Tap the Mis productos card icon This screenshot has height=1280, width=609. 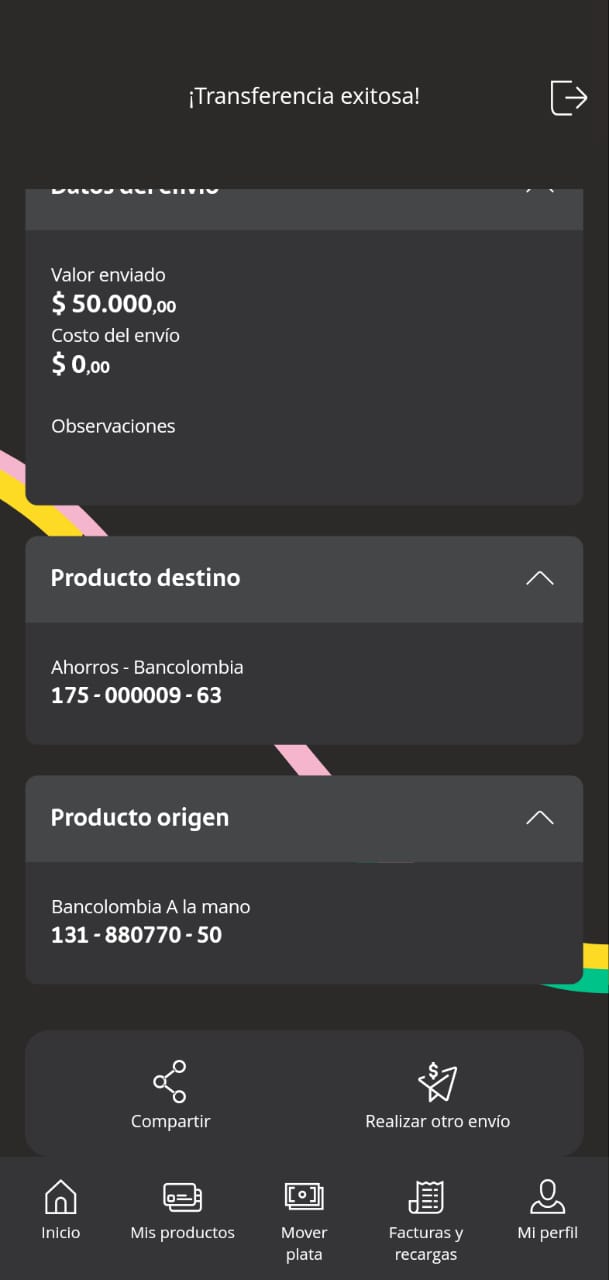pos(182,1196)
